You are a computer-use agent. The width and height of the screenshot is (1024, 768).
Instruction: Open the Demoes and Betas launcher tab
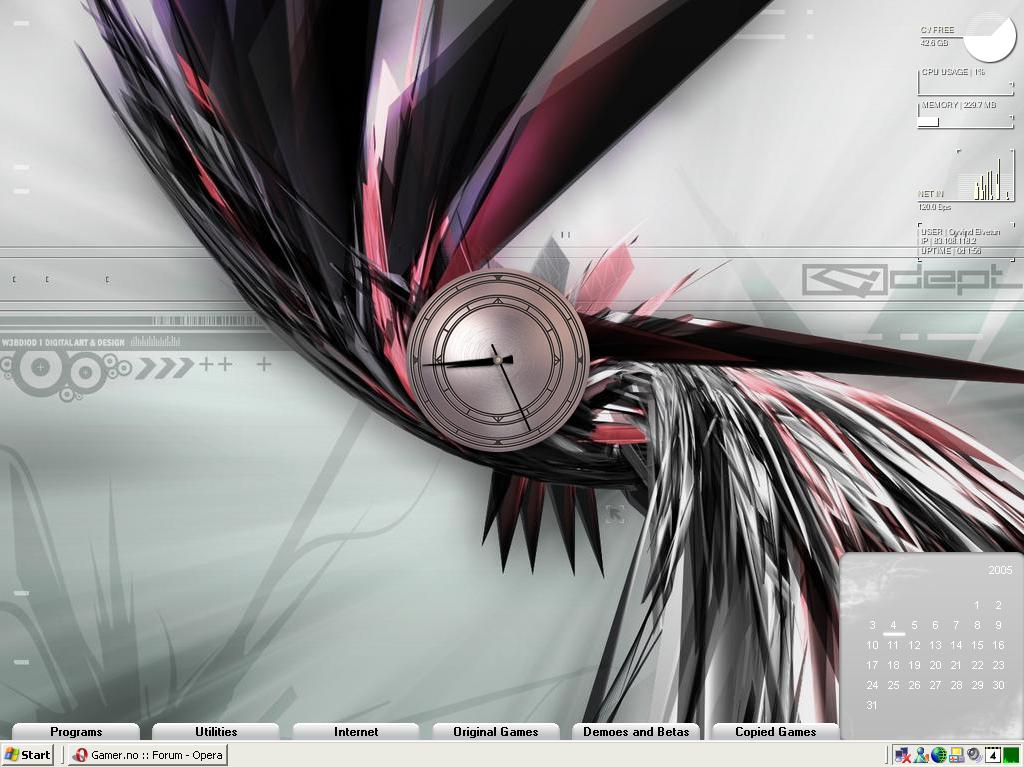click(x=636, y=731)
